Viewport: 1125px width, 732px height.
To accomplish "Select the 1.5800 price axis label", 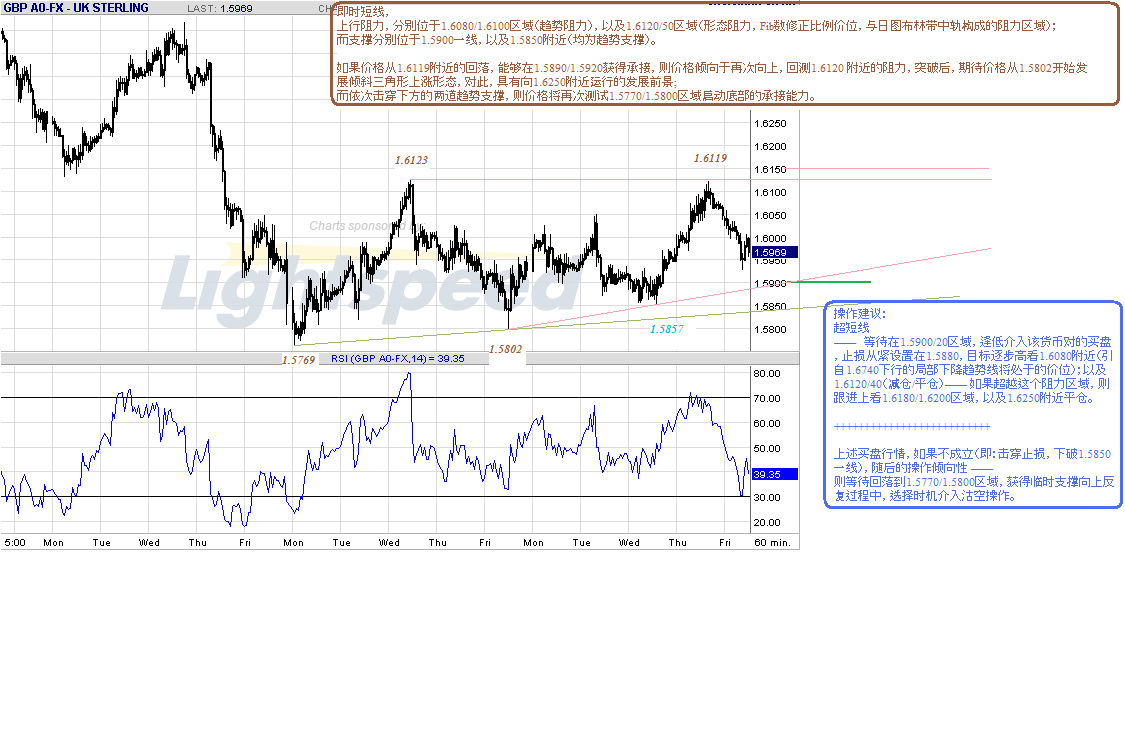I will pyautogui.click(x=770, y=330).
